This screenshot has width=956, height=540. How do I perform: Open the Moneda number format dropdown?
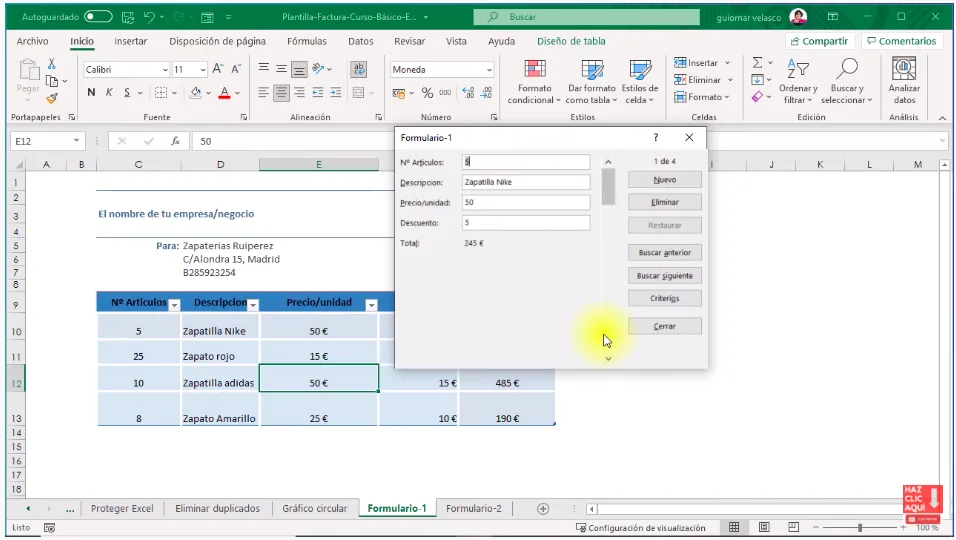[x=489, y=70]
